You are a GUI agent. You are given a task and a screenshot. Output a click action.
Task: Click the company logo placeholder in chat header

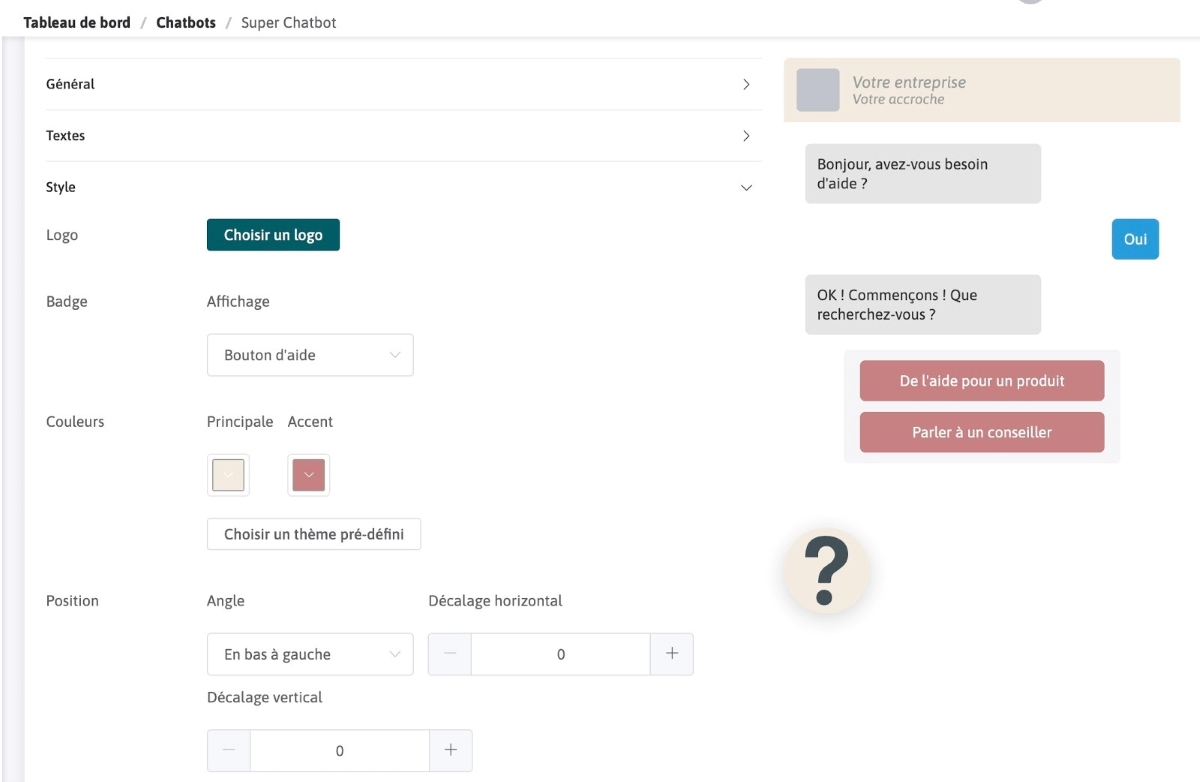[817, 90]
